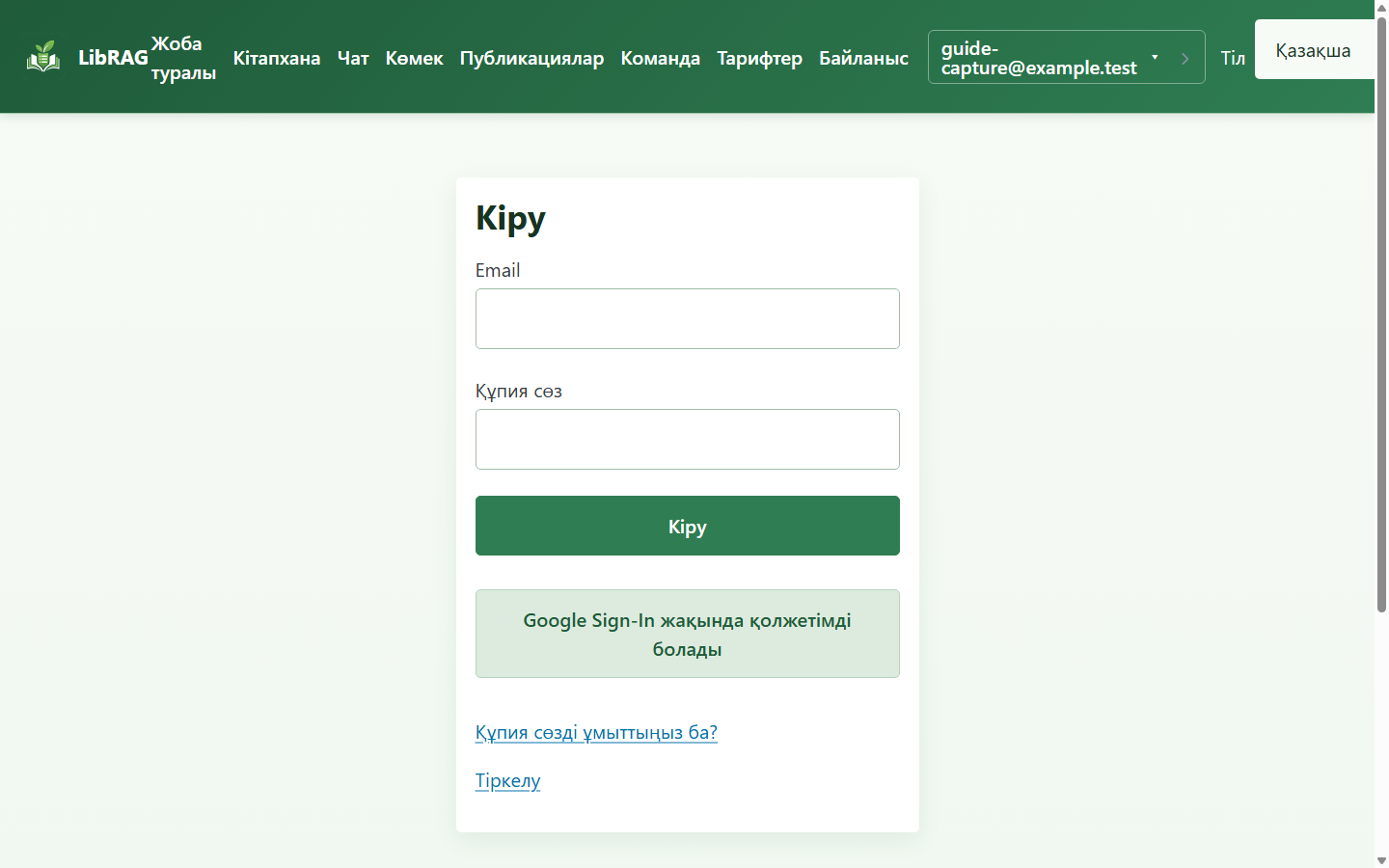This screenshot has height=868, width=1389.
Task: Expand the guide-capture@example.test account dropdown
Action: tap(1049, 57)
